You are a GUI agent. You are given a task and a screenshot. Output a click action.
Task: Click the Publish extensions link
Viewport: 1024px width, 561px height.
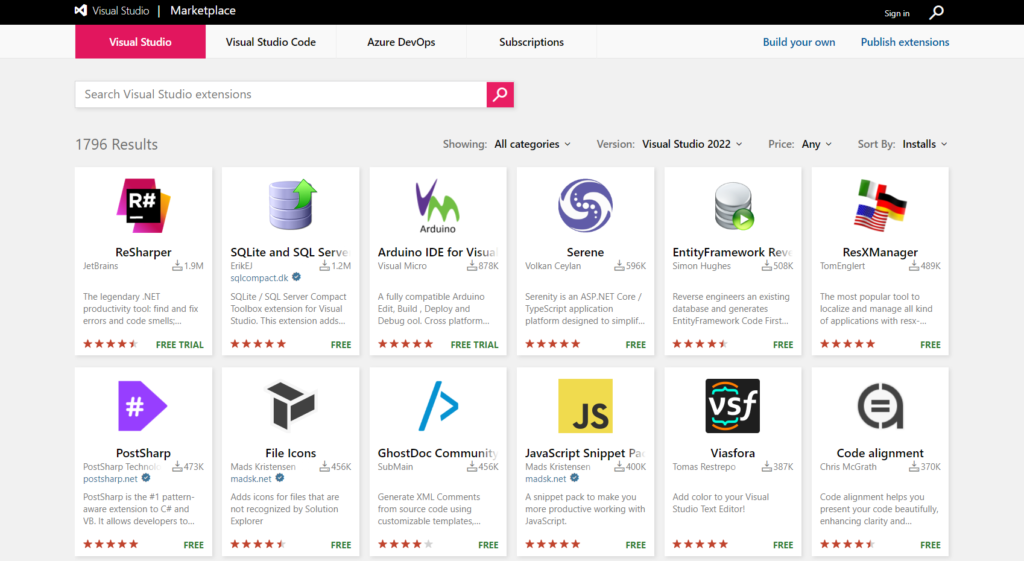point(905,42)
